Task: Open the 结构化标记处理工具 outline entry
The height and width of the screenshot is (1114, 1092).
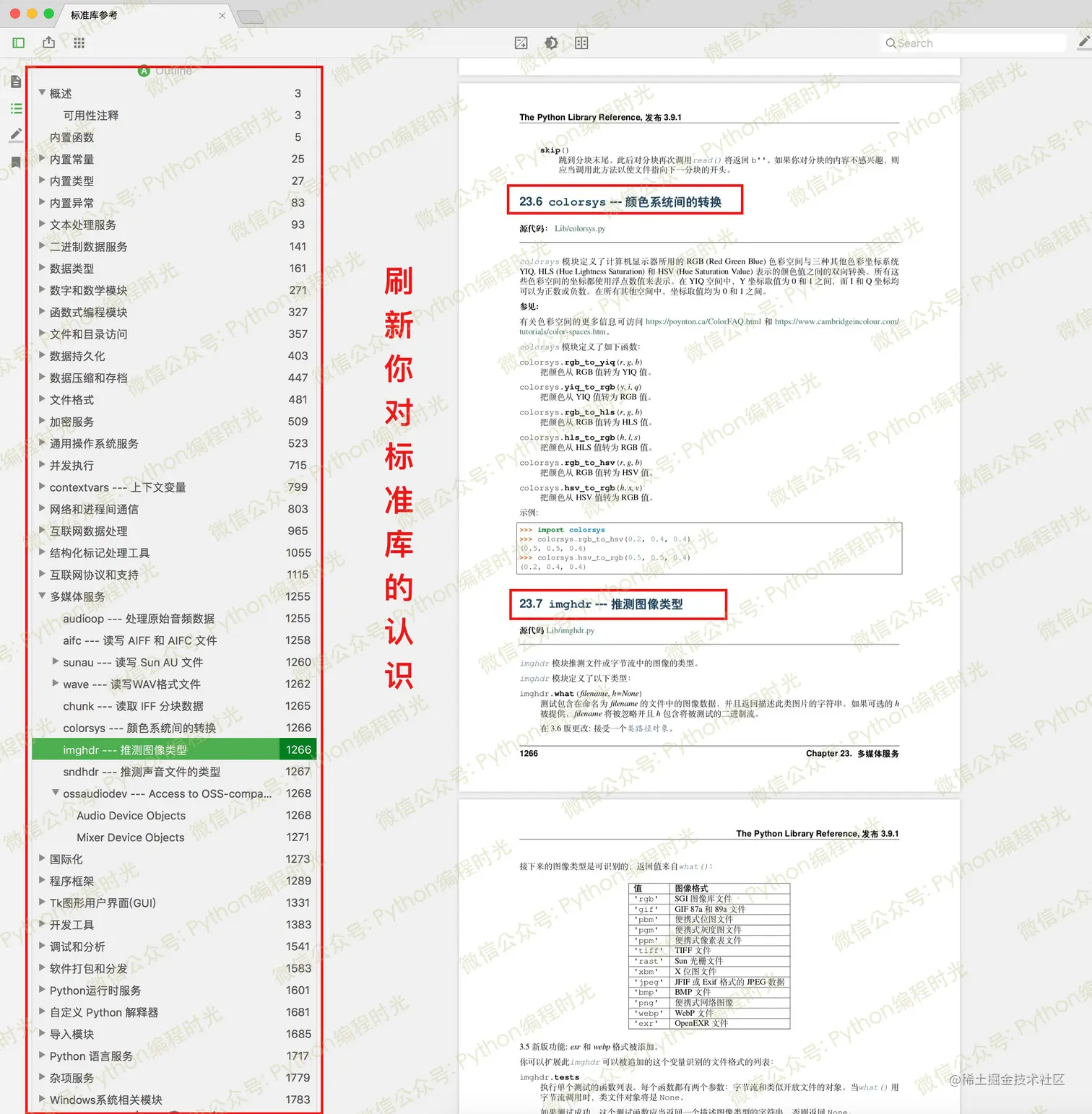Action: pyautogui.click(x=100, y=553)
